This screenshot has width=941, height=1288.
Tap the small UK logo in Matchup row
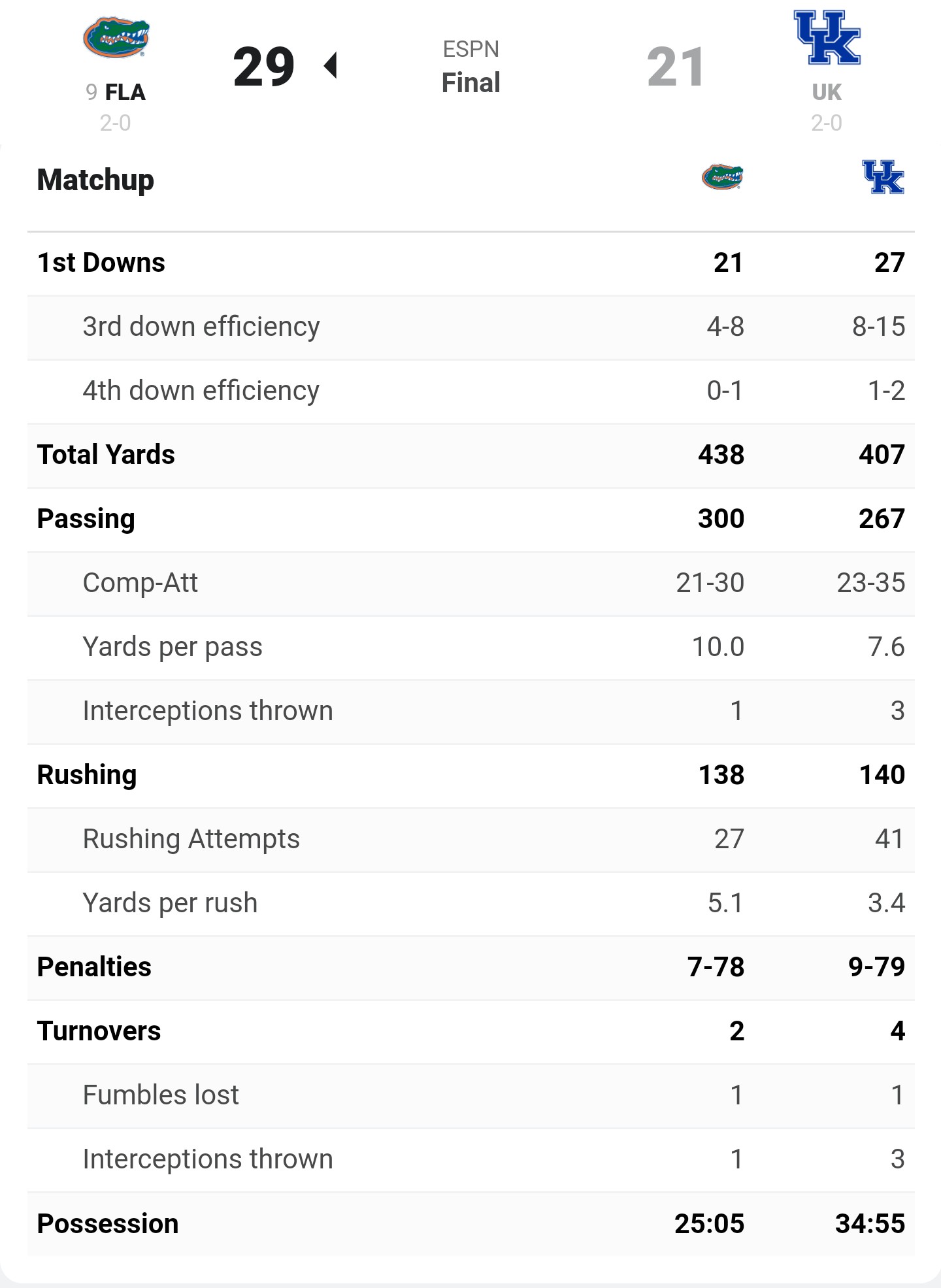(883, 177)
